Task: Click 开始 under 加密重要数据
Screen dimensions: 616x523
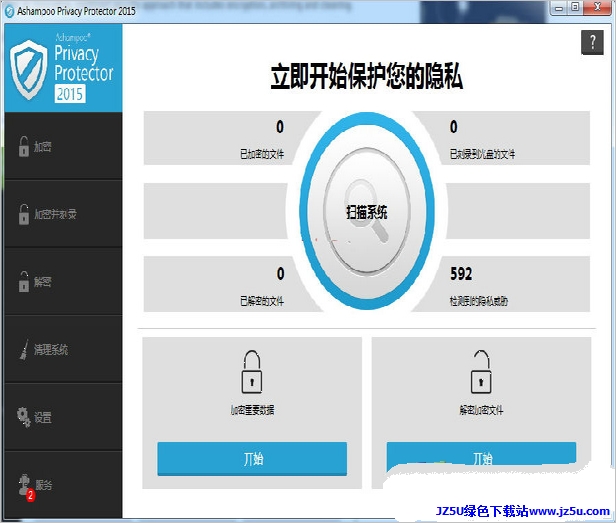Action: [252, 459]
